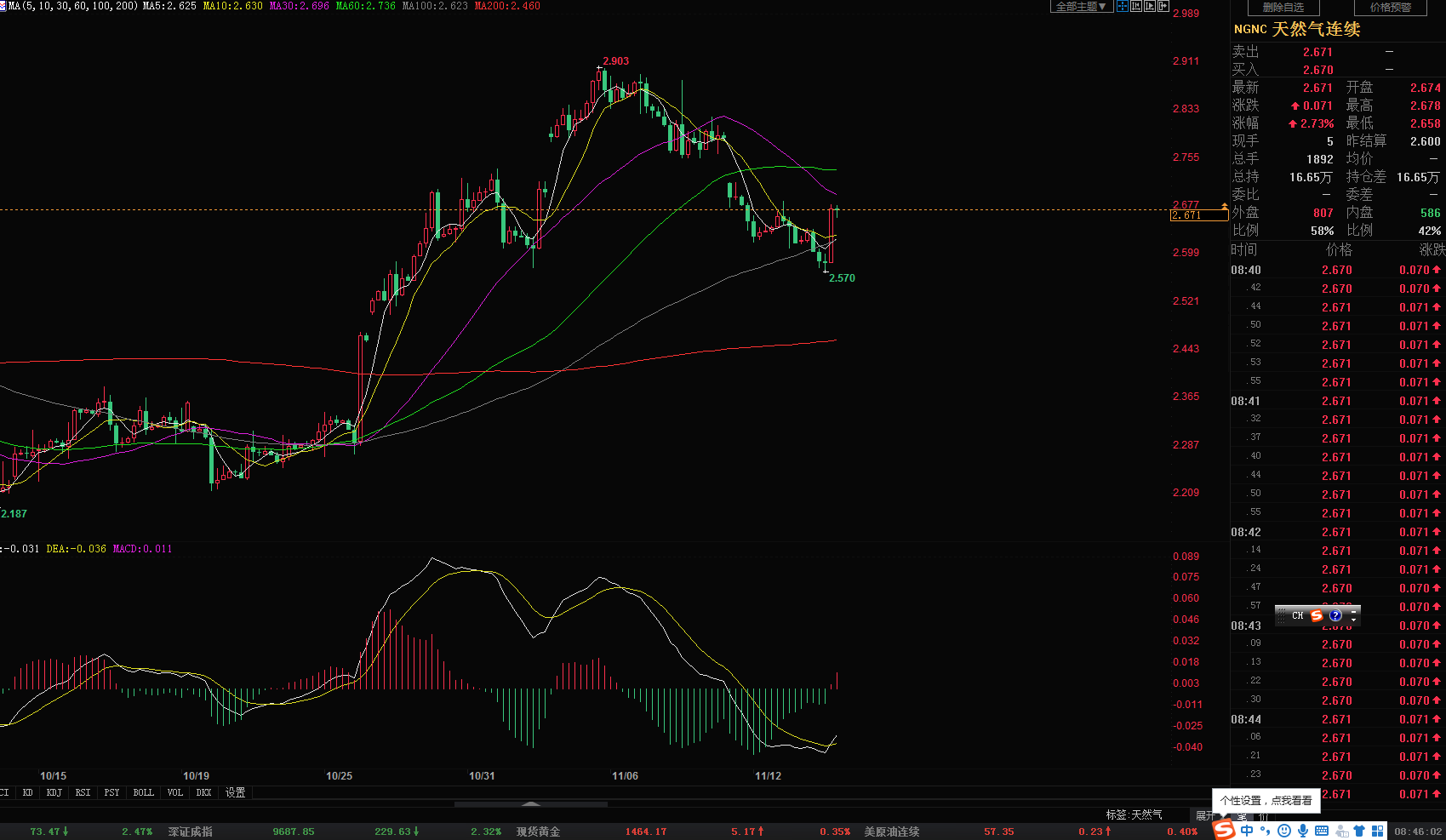Toggle the punctuation mode icon in IME bar
The image size is (1446, 840).
(x=1265, y=831)
